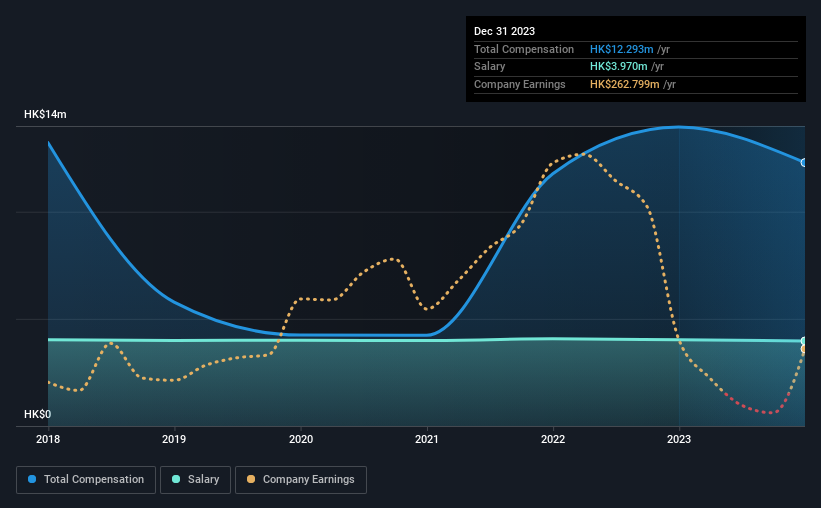Screen dimensions: 821x508
Task: Click the HK$0 y-axis label
Action: click(38, 414)
